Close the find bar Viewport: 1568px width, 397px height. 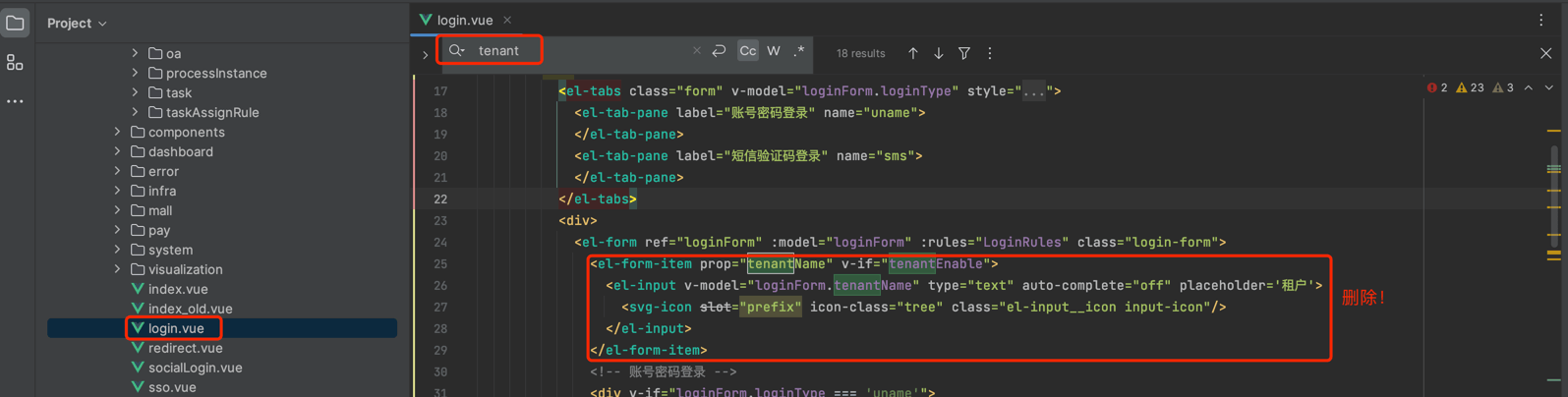coord(1545,53)
